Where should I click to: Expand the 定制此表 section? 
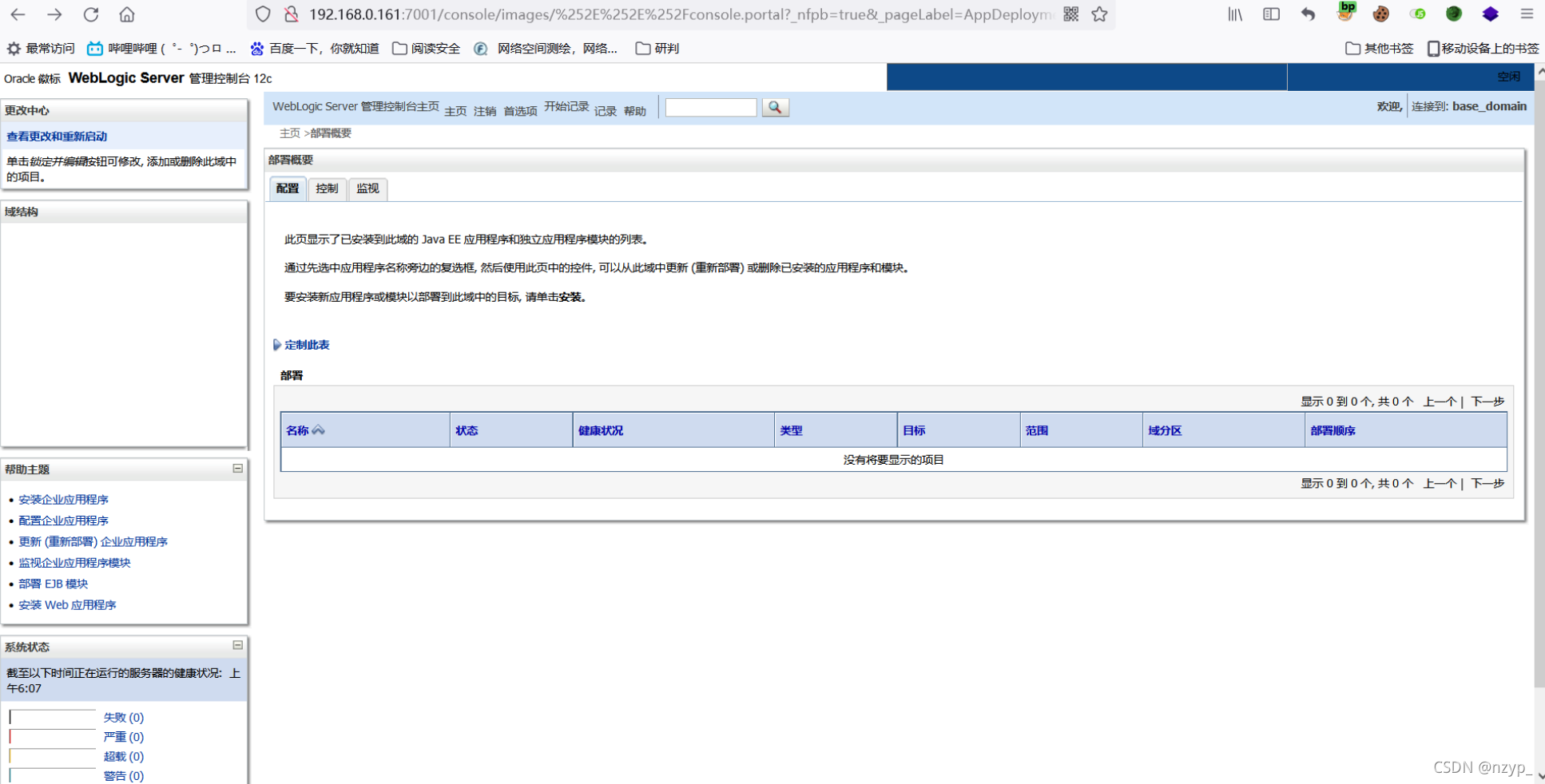coord(301,345)
